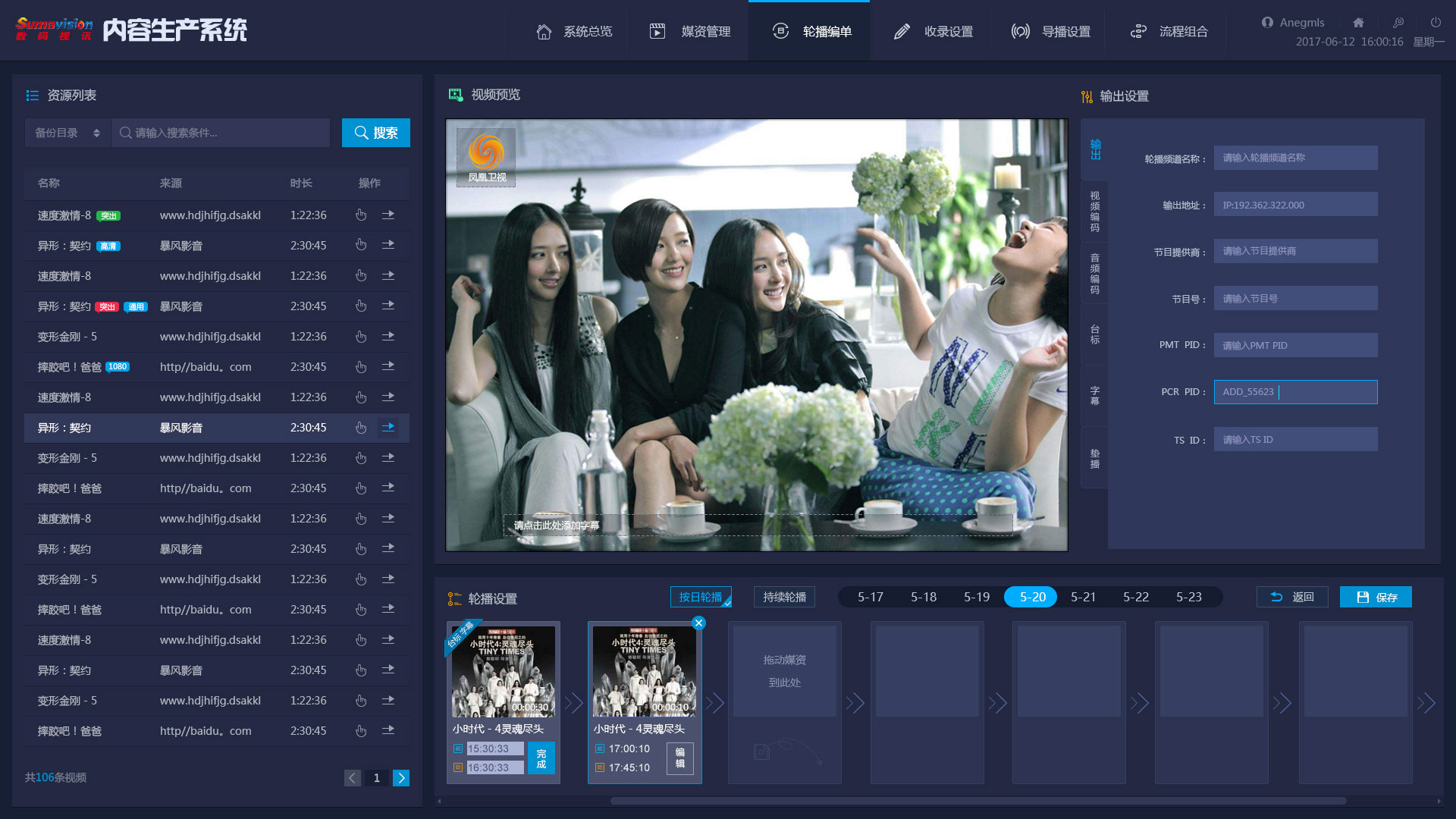Click the 保存 save button
Screen dimensions: 1456x819
pyautogui.click(x=1376, y=598)
